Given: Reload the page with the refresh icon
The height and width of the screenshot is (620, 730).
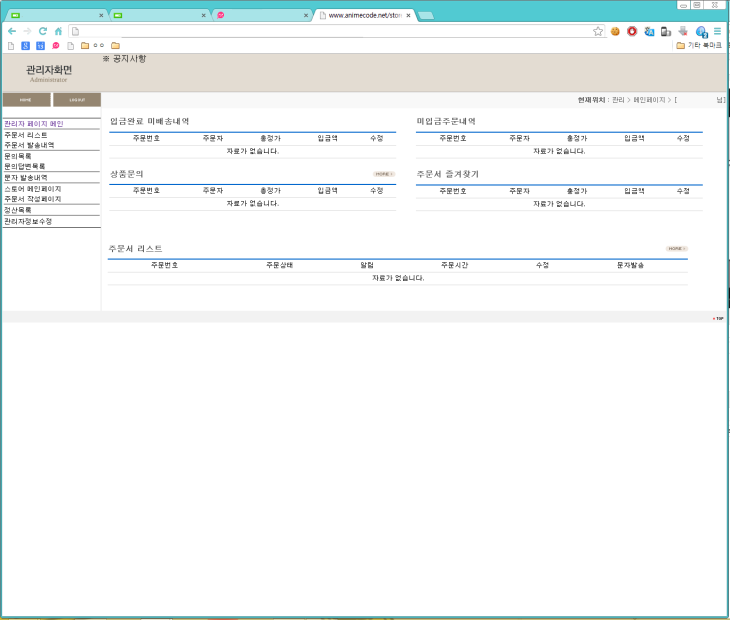Looking at the screenshot, I should [43, 31].
